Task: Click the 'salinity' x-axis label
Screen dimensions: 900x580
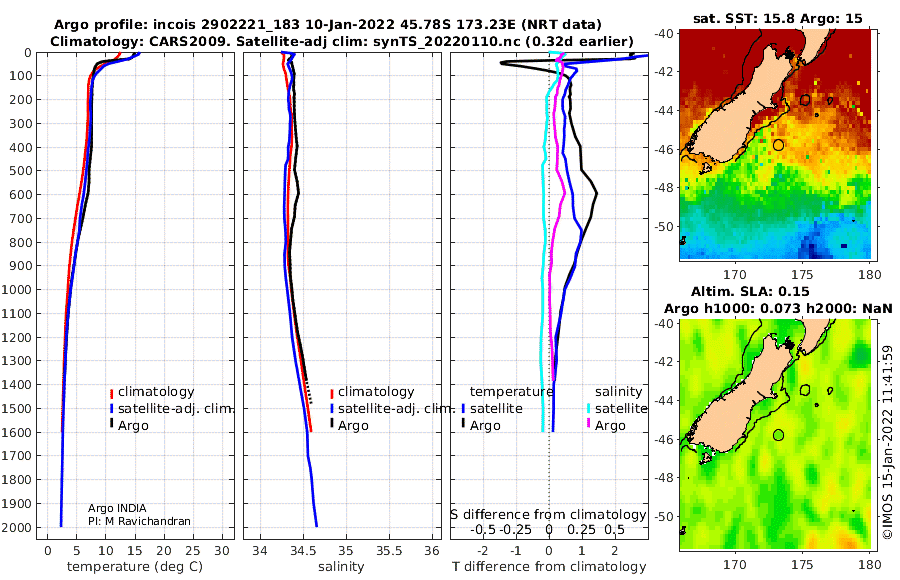Action: (x=341, y=567)
